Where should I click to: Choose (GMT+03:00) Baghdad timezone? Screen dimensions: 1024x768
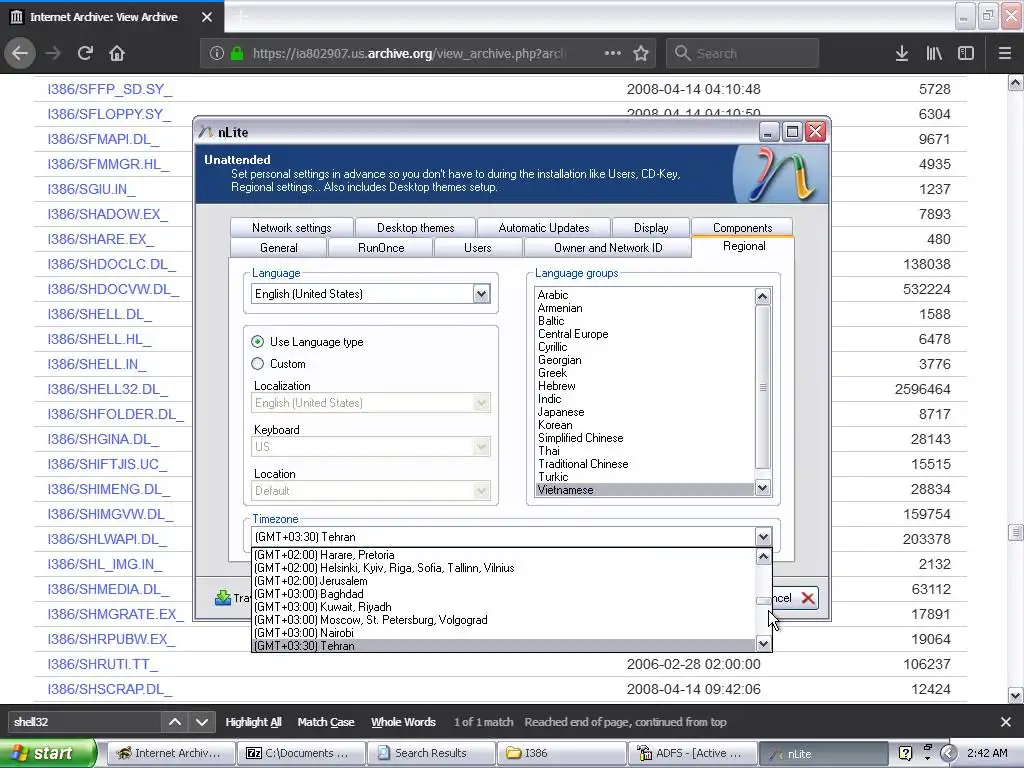tap(504, 594)
